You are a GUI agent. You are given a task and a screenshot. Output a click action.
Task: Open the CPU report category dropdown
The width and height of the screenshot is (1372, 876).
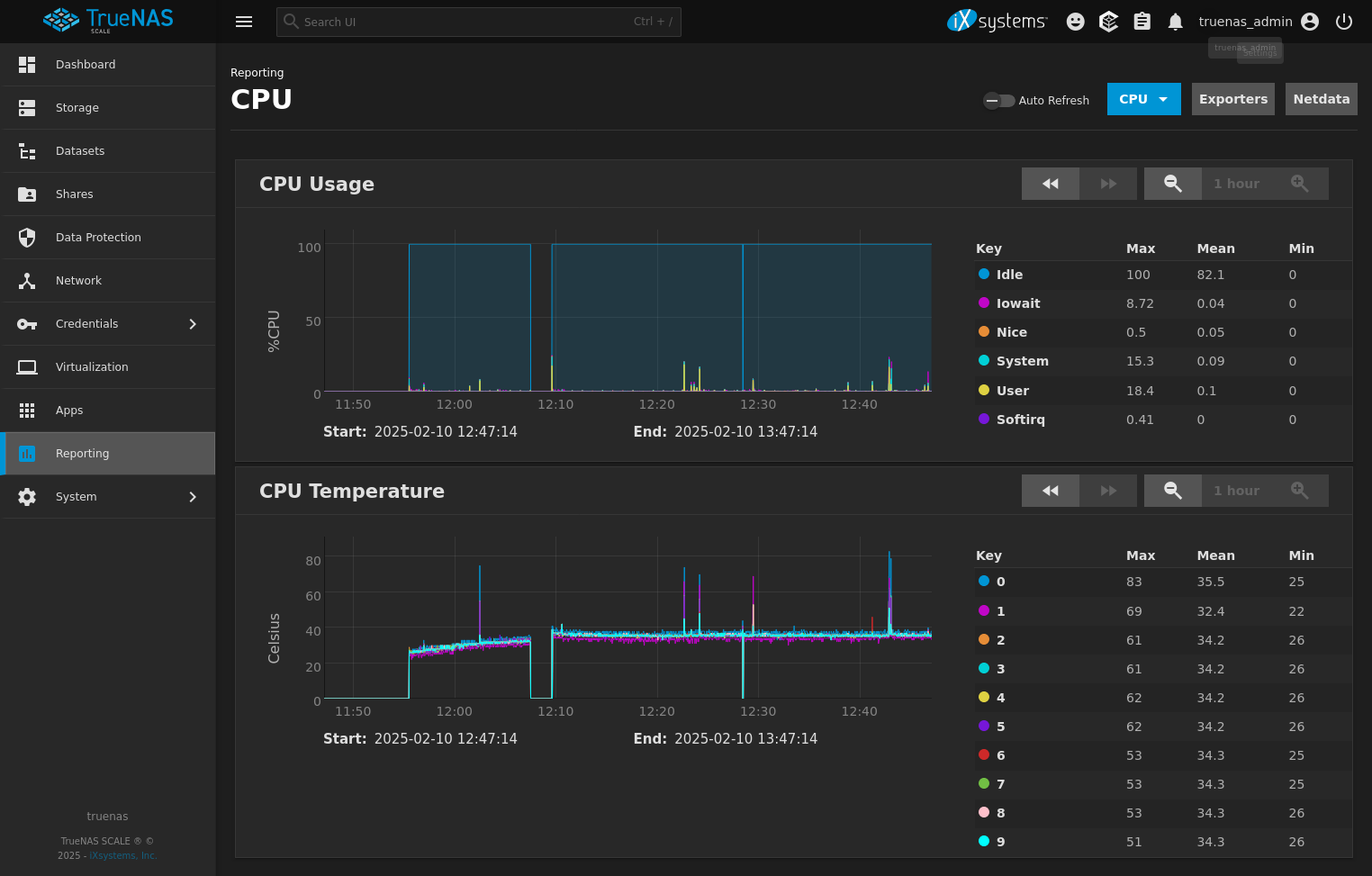pos(1143,99)
